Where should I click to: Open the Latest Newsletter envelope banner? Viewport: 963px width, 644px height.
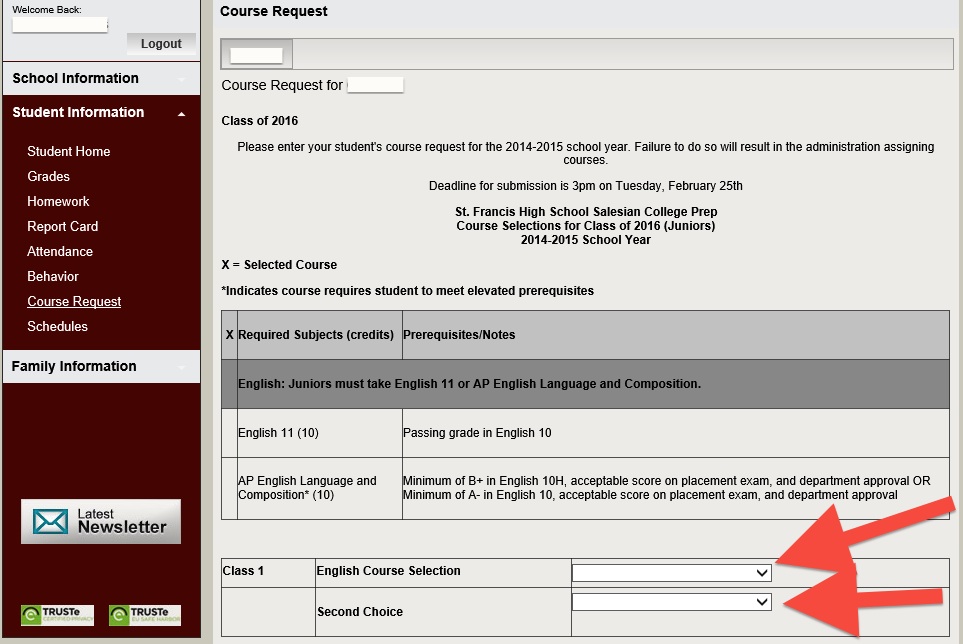coord(101,522)
